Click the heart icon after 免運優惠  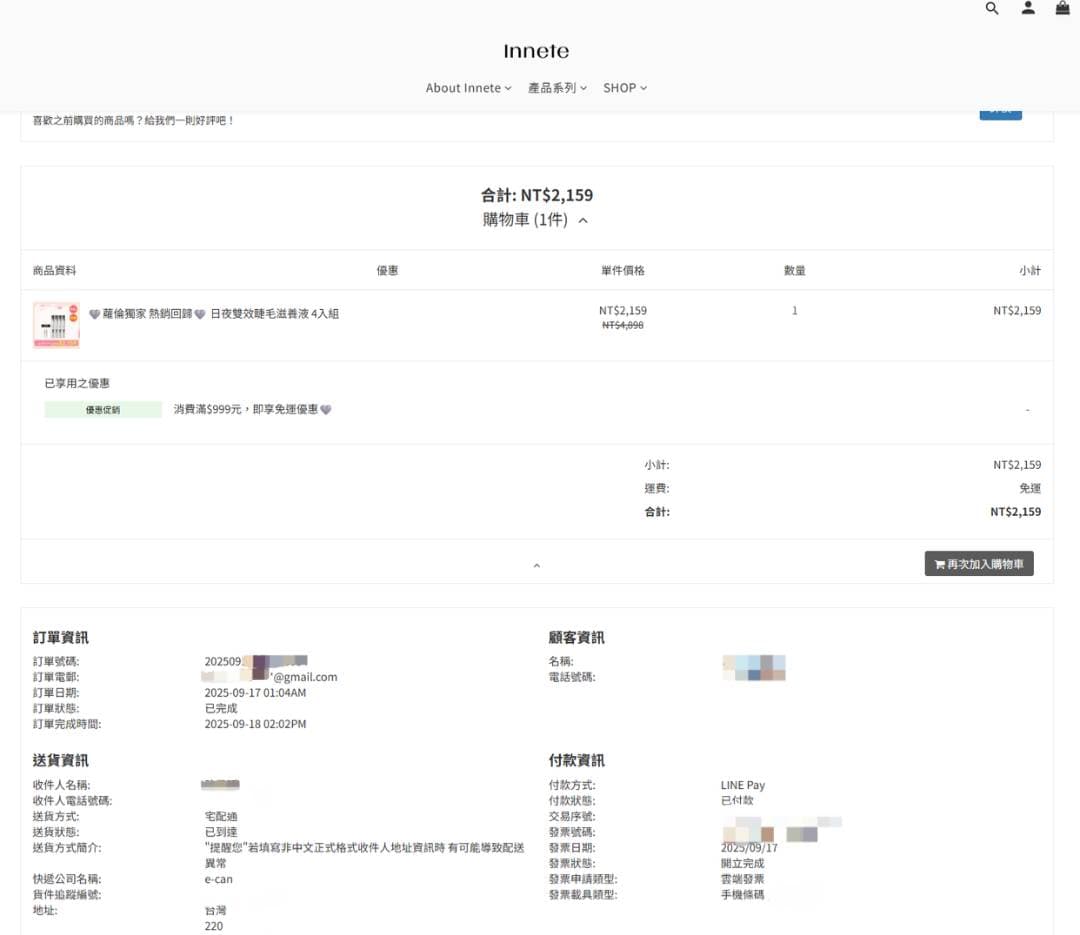pyautogui.click(x=326, y=409)
